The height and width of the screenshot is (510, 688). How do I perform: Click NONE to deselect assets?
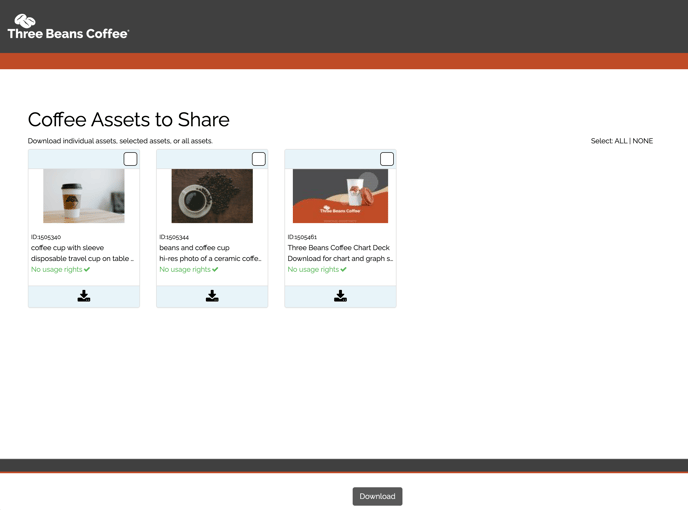click(643, 141)
